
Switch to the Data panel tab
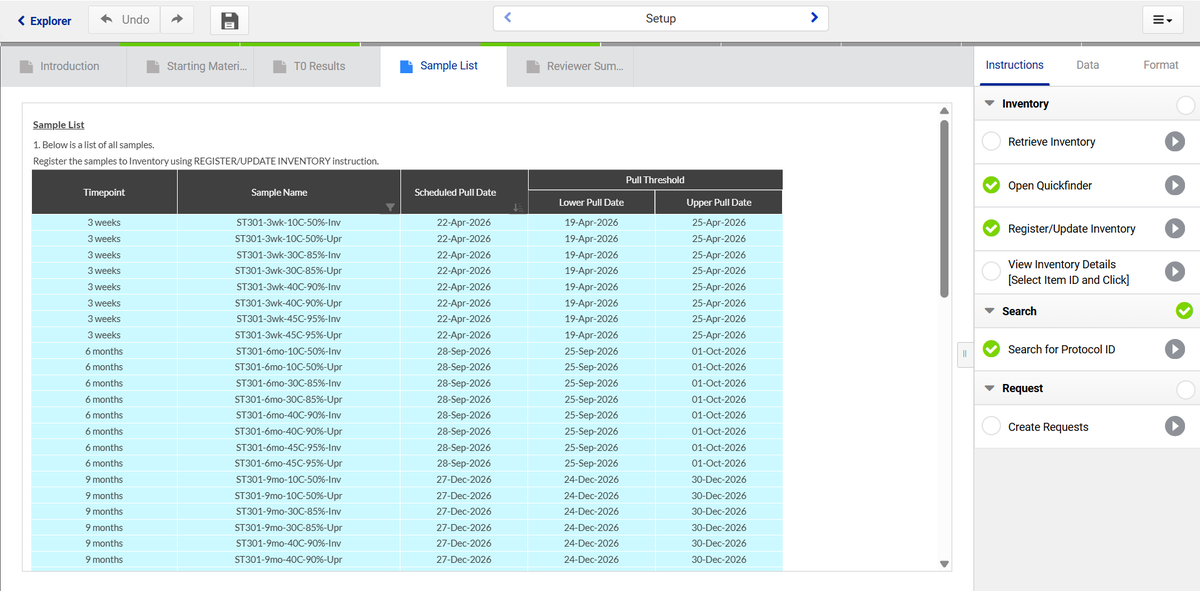[x=1087, y=65]
